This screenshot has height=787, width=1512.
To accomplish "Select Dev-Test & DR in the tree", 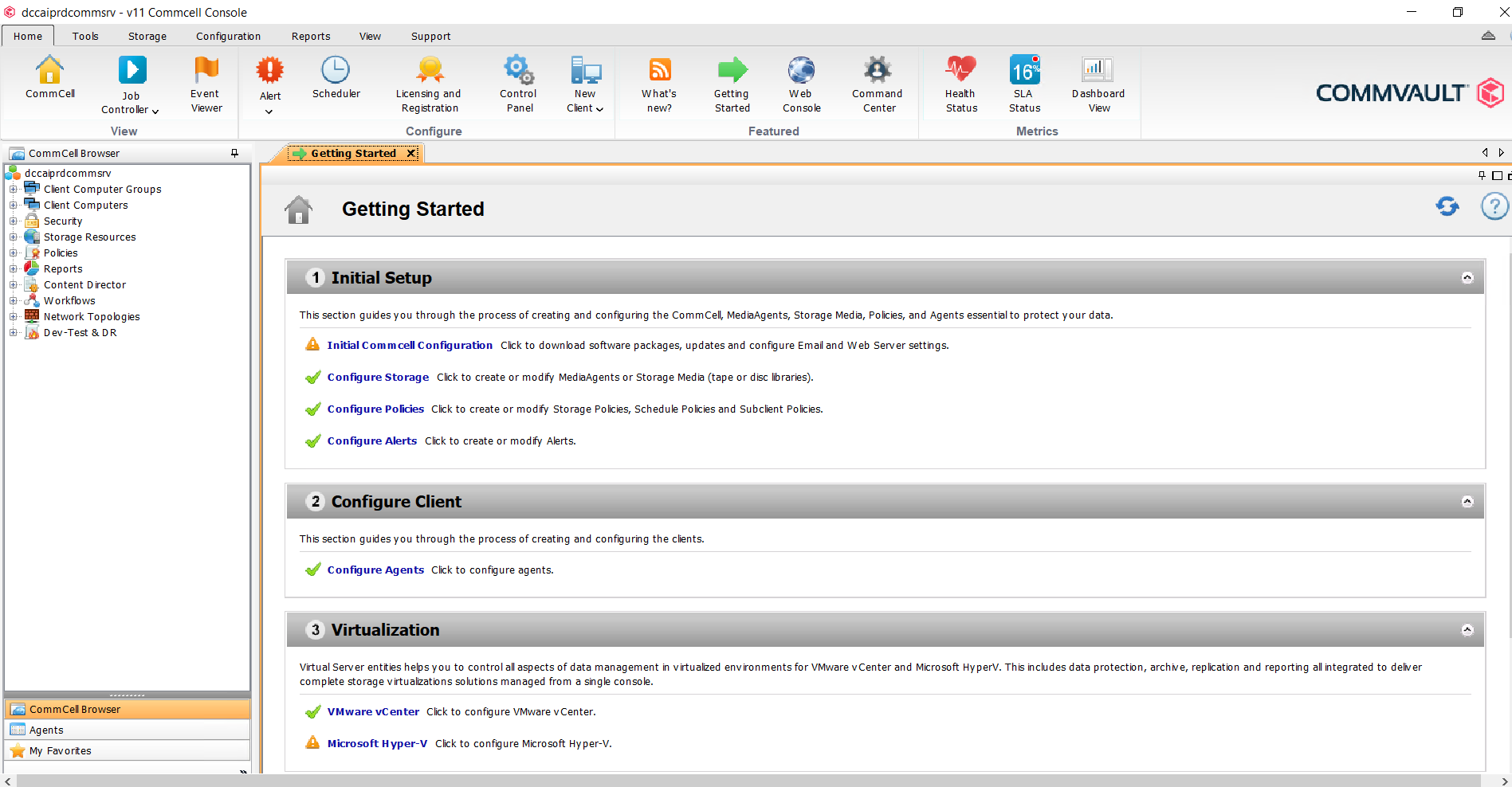I will coord(80,332).
